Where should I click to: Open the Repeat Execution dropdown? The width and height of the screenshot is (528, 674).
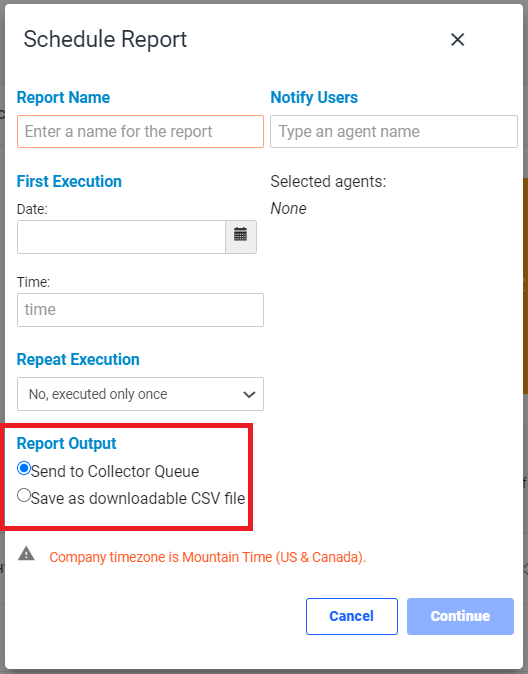pyautogui.click(x=140, y=394)
